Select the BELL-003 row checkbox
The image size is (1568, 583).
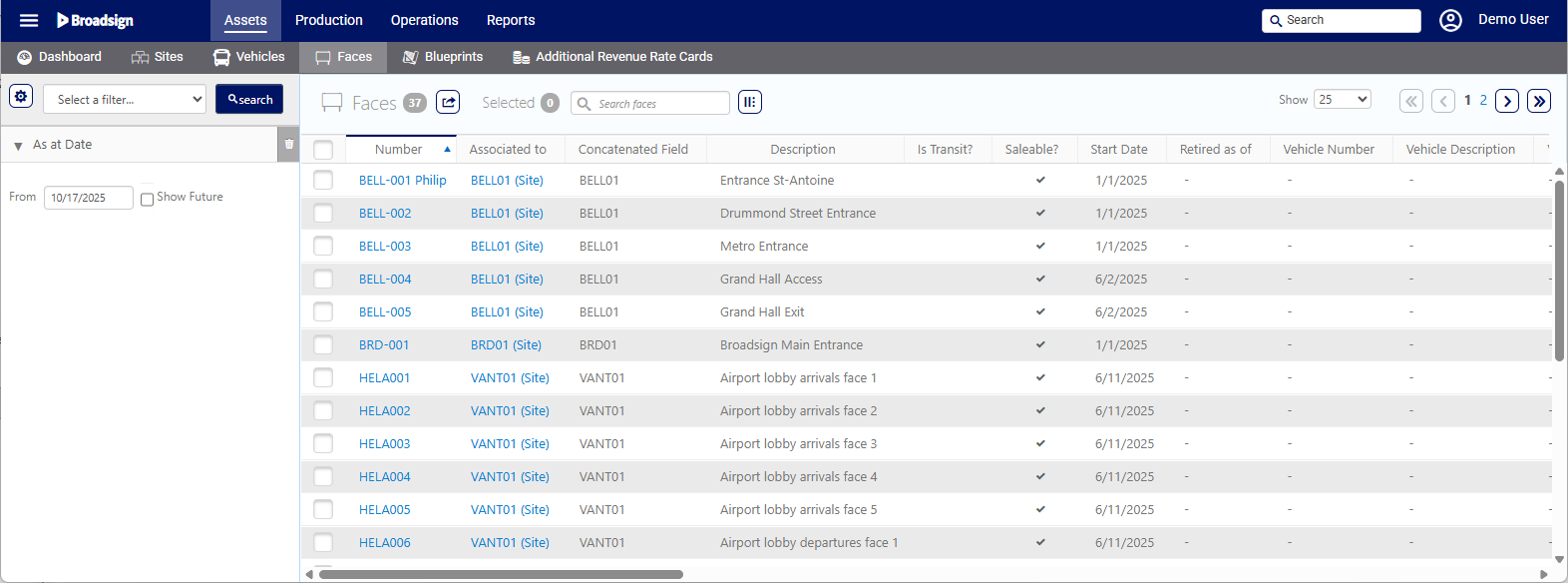323,246
